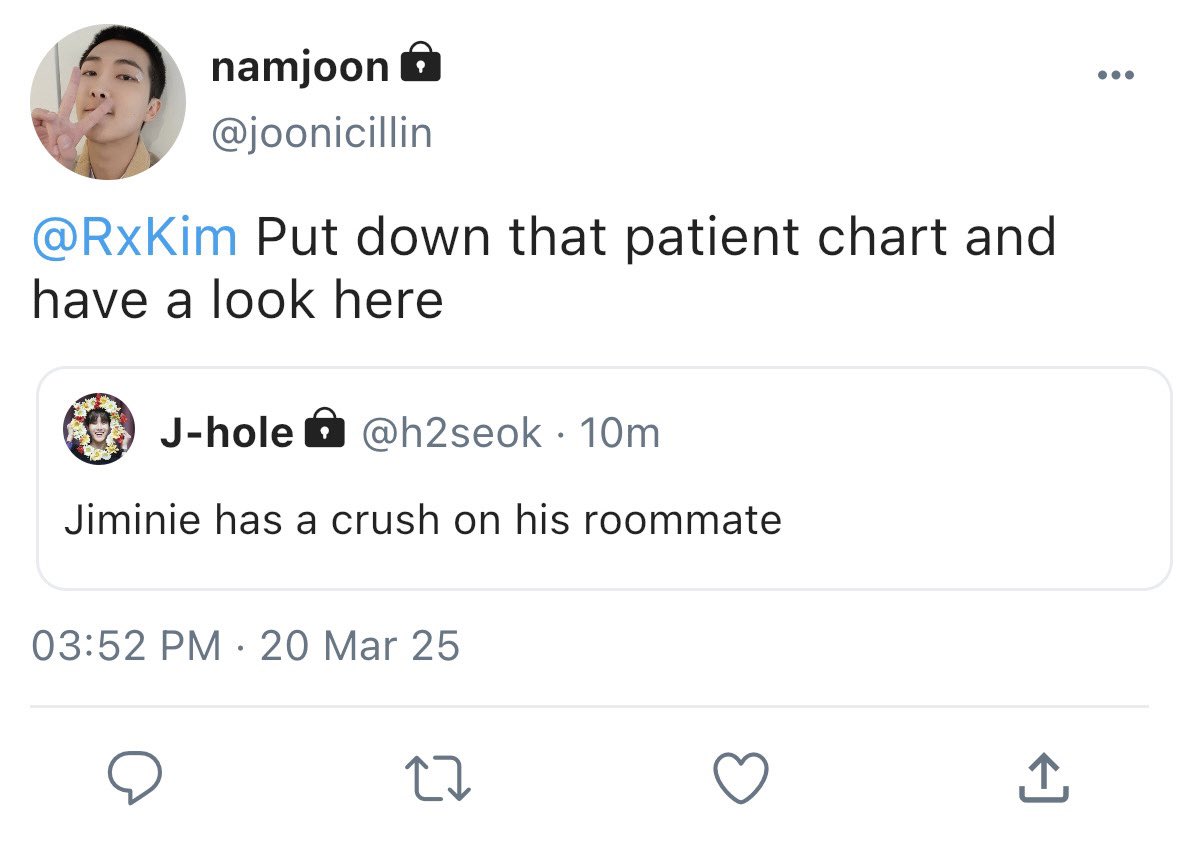The image size is (1179, 844).
Task: Click the "have a look here" text line
Action: tap(238, 300)
